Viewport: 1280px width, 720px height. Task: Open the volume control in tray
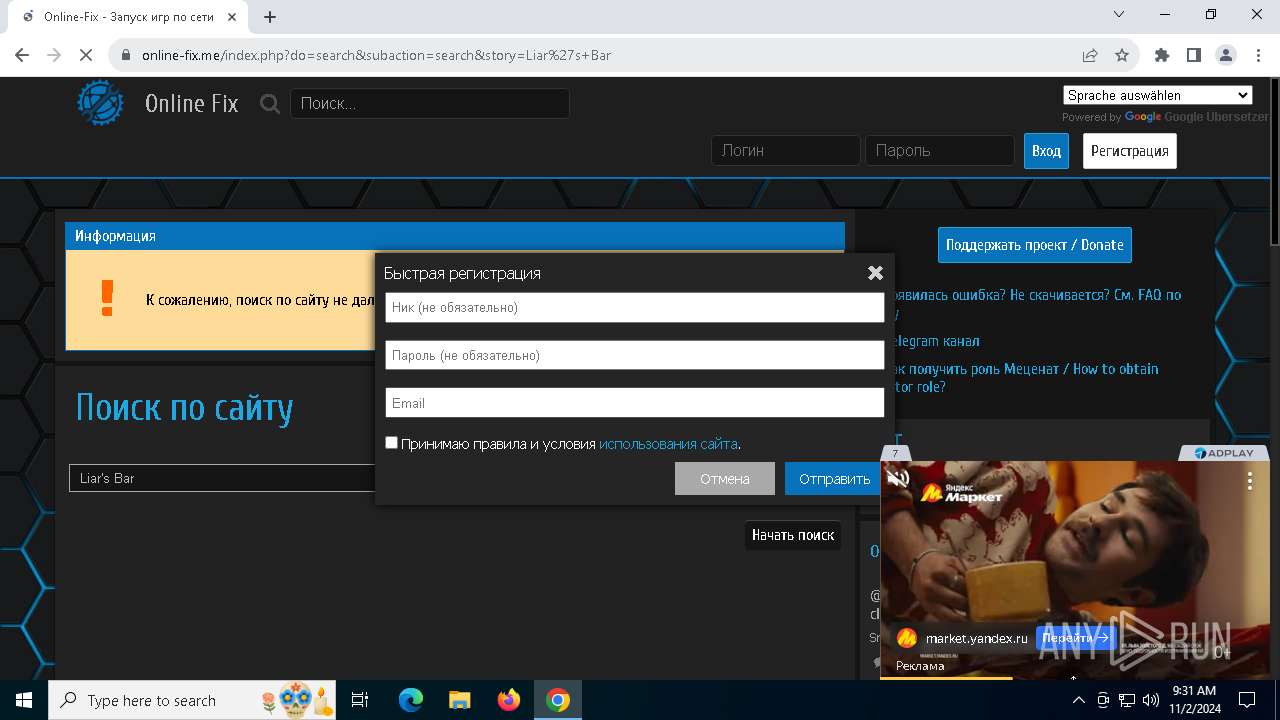tap(1150, 700)
